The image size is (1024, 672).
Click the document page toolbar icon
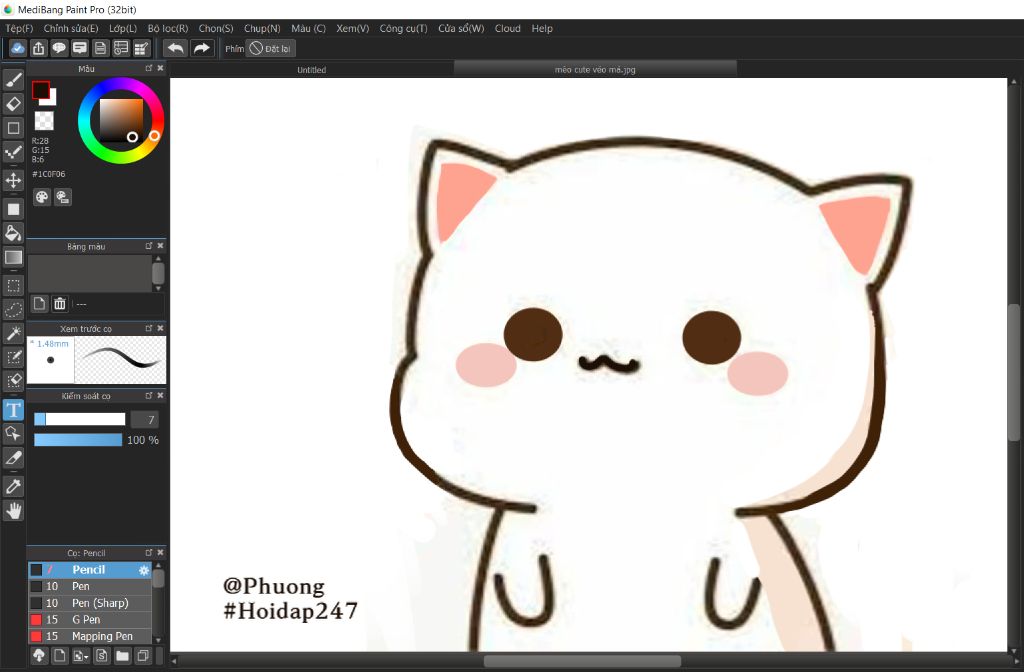pyautogui.click(x=101, y=48)
